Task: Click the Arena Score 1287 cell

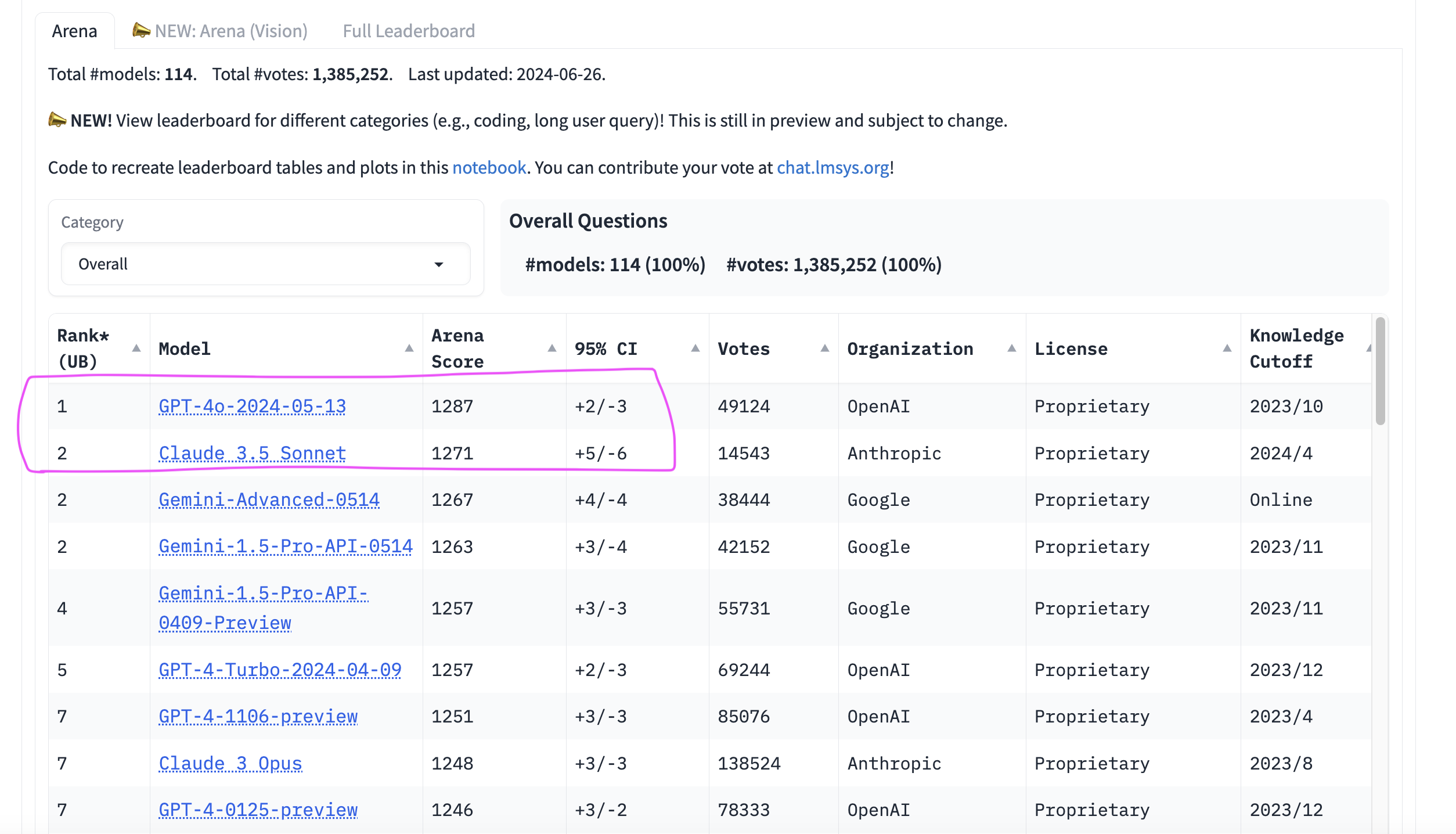Action: click(495, 407)
